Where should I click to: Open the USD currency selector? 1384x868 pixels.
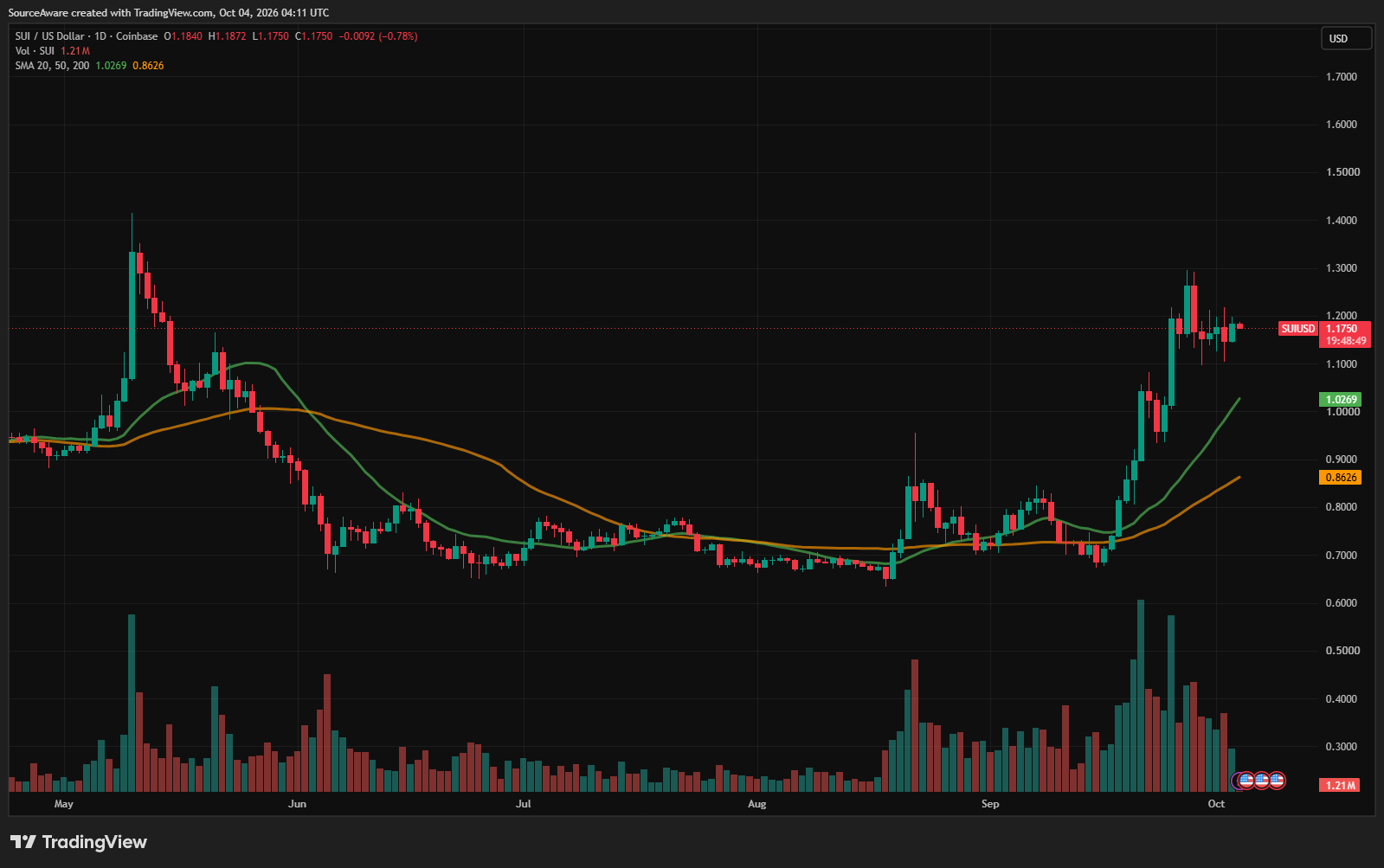point(1345,38)
